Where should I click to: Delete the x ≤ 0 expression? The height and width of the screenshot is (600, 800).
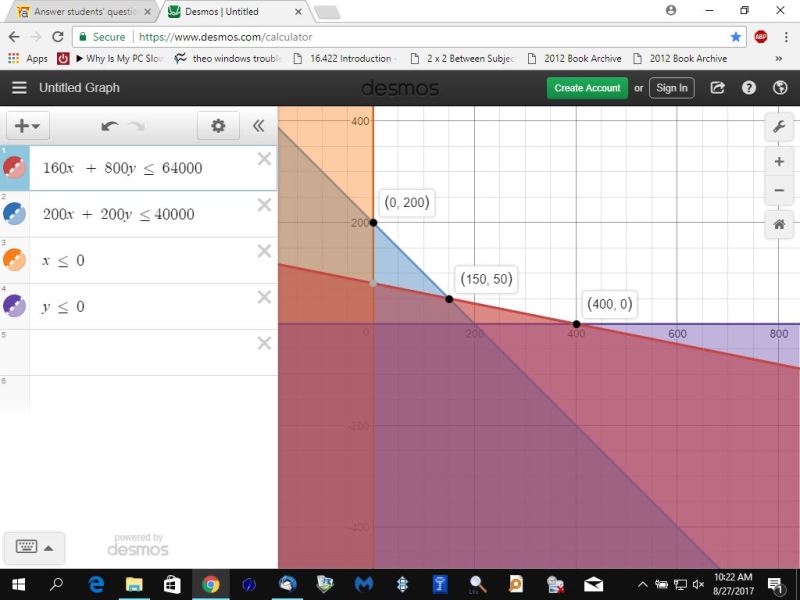[264, 251]
